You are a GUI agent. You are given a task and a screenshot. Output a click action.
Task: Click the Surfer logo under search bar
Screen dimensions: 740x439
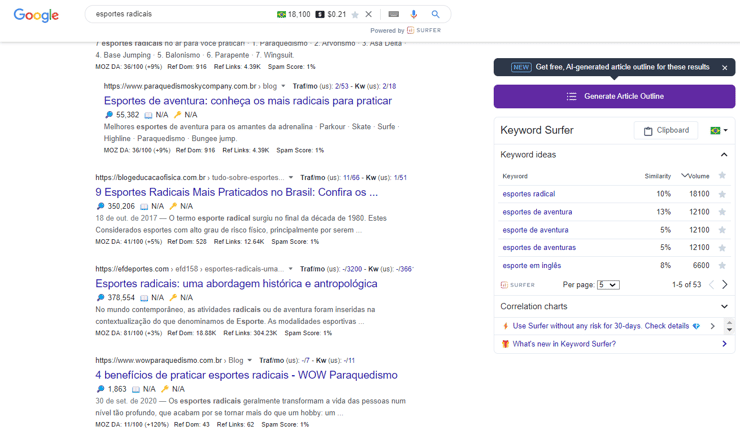424,30
